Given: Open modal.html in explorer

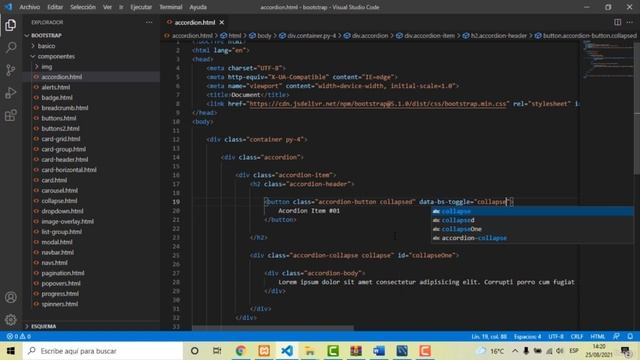Looking at the screenshot, I should point(57,242).
